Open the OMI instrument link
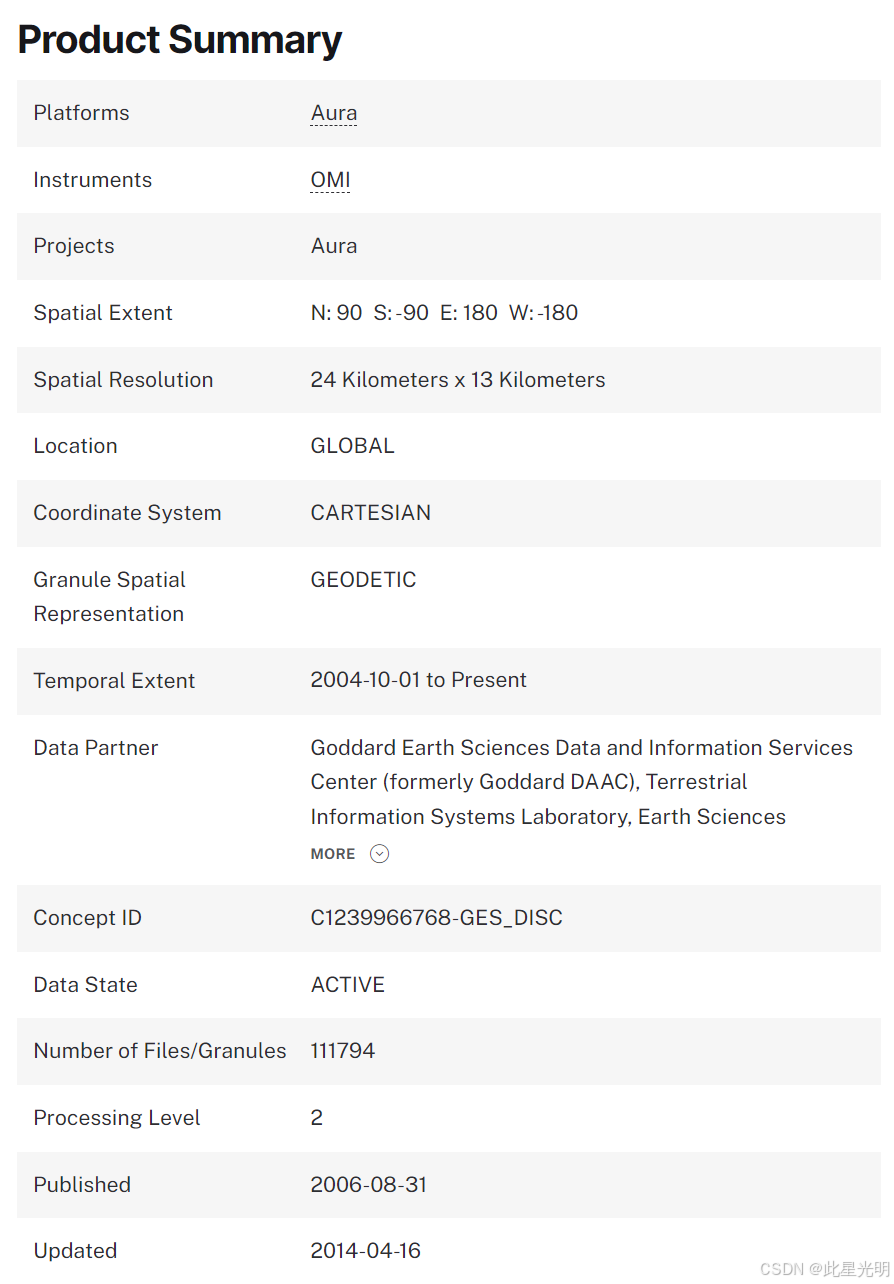 [x=330, y=180]
